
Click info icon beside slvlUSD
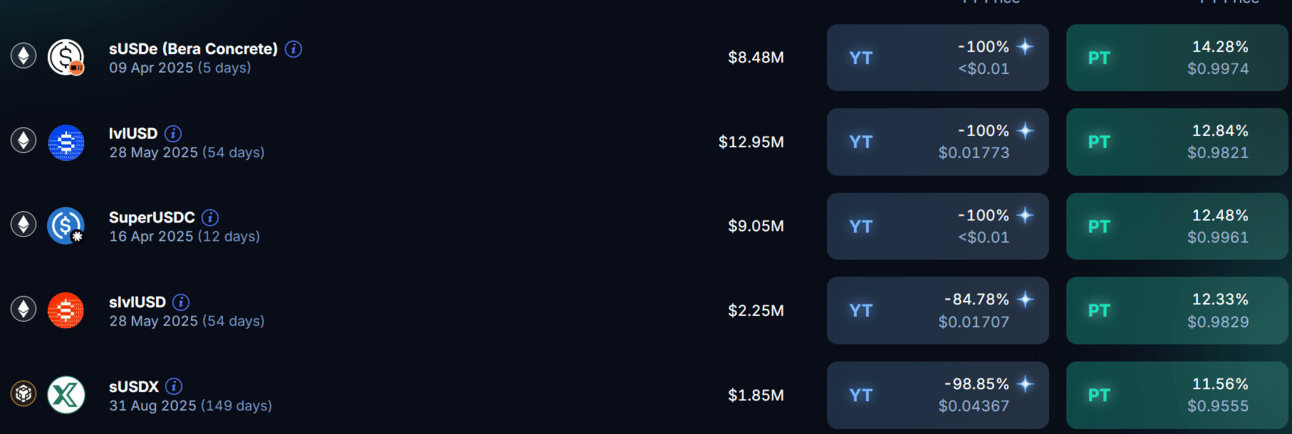pos(181,302)
